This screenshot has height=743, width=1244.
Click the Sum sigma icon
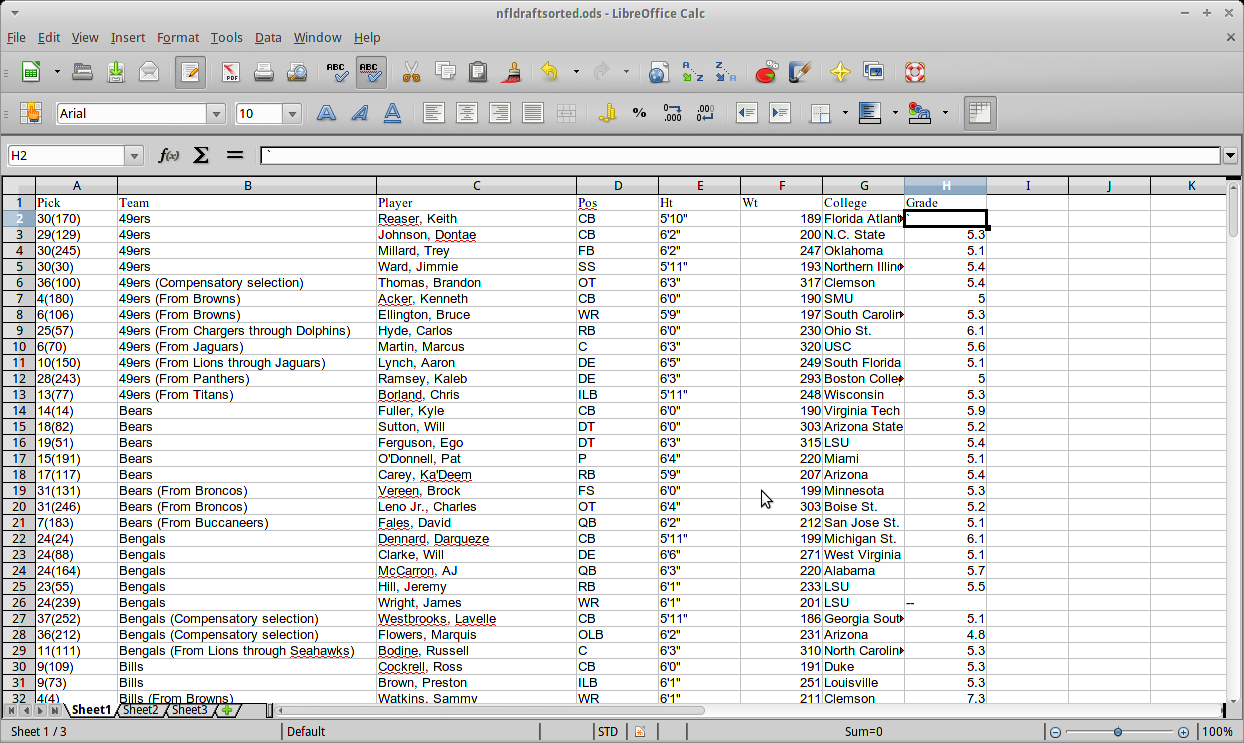(x=201, y=155)
